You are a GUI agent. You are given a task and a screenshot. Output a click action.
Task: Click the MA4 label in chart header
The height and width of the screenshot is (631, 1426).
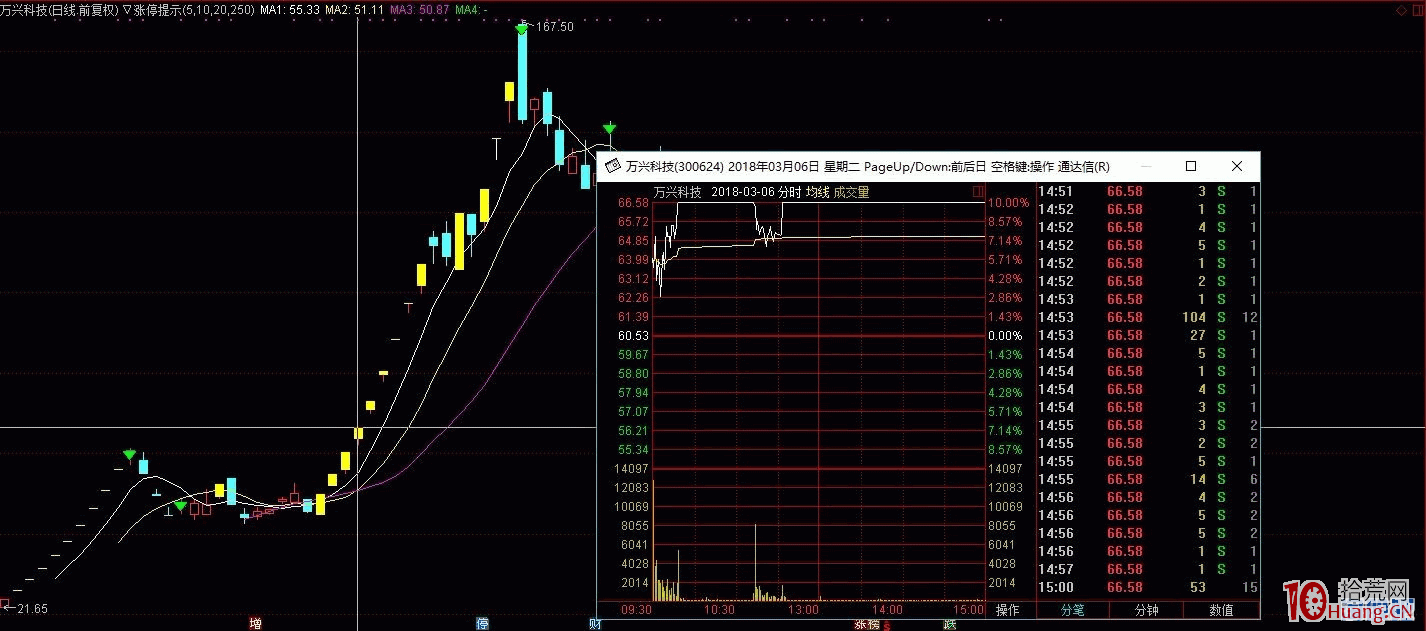(x=470, y=9)
